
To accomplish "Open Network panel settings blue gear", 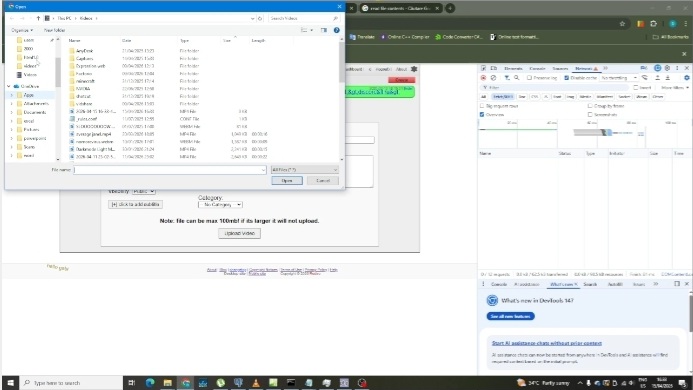I will [686, 78].
